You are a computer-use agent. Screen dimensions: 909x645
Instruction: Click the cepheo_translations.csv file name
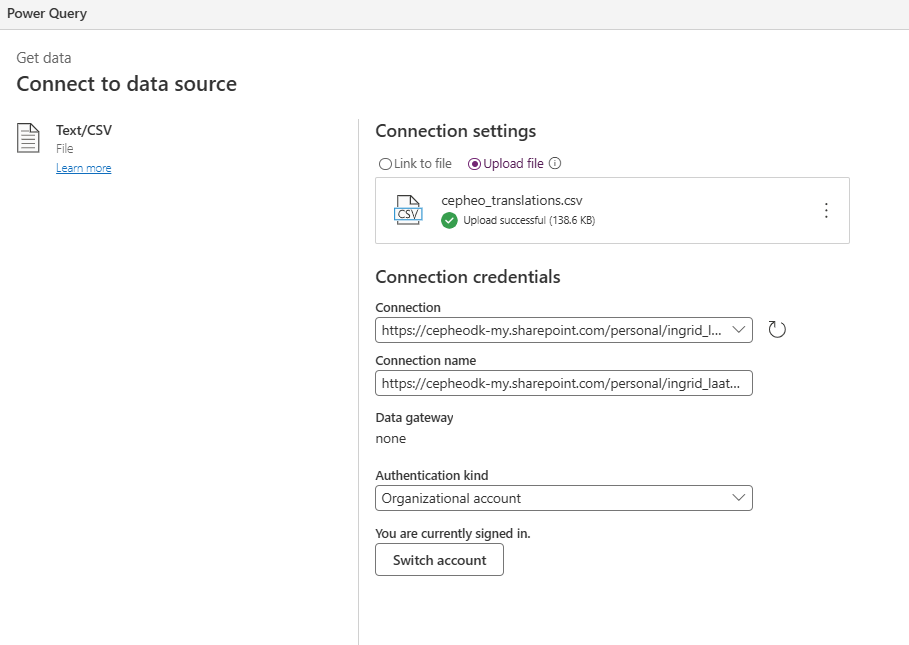click(x=511, y=200)
